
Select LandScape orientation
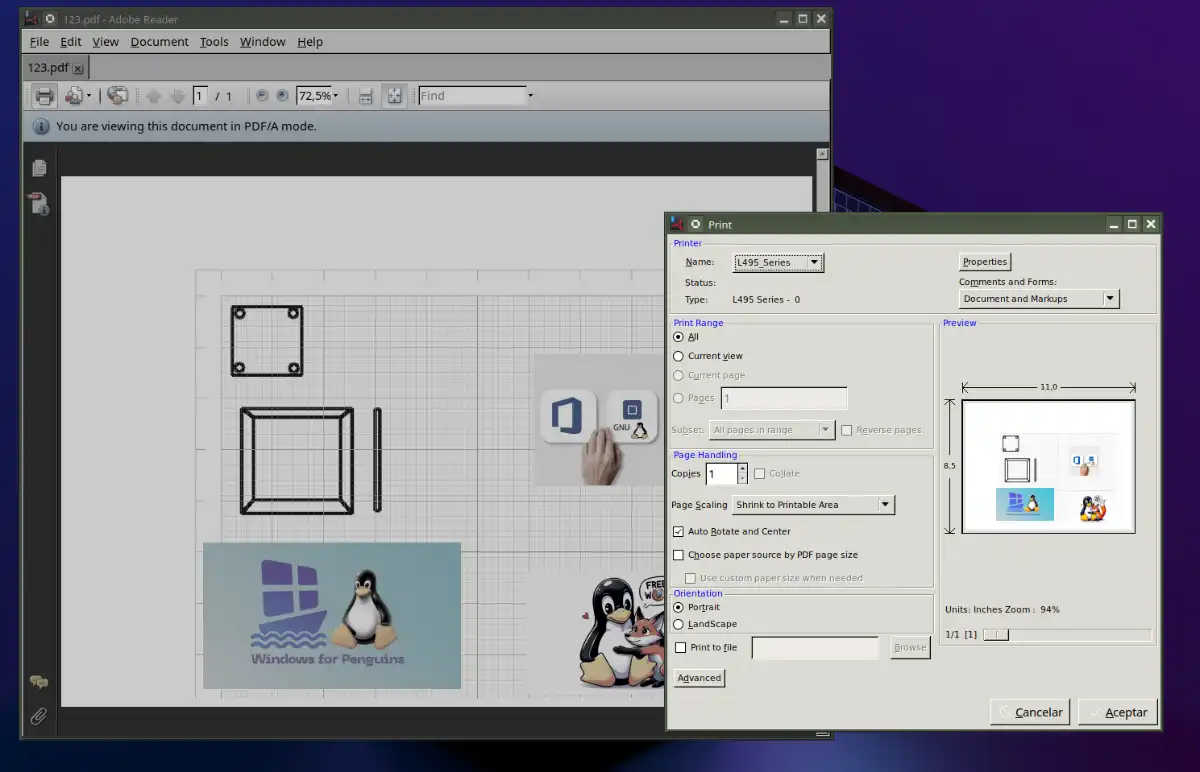[679, 624]
